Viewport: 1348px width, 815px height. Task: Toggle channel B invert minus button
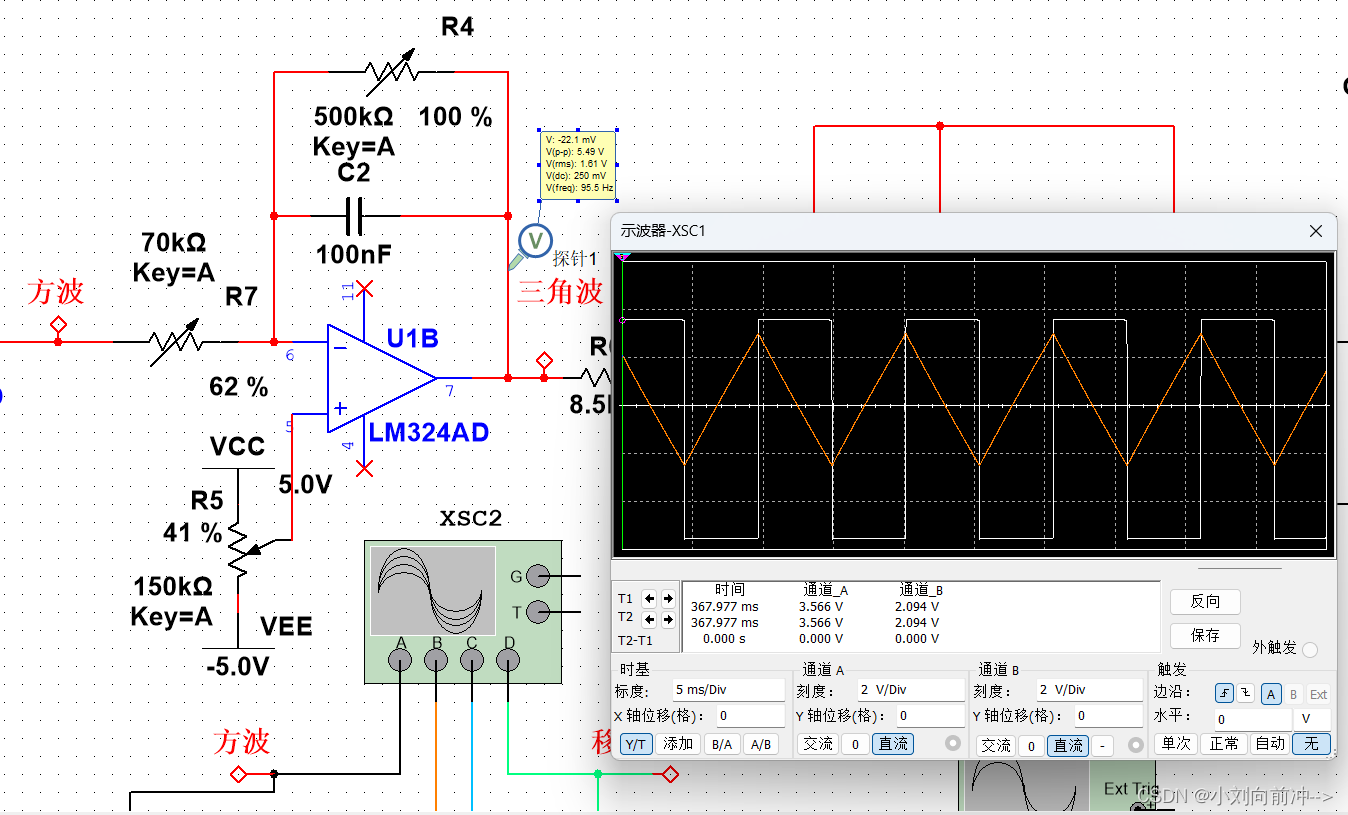pyautogui.click(x=1101, y=745)
